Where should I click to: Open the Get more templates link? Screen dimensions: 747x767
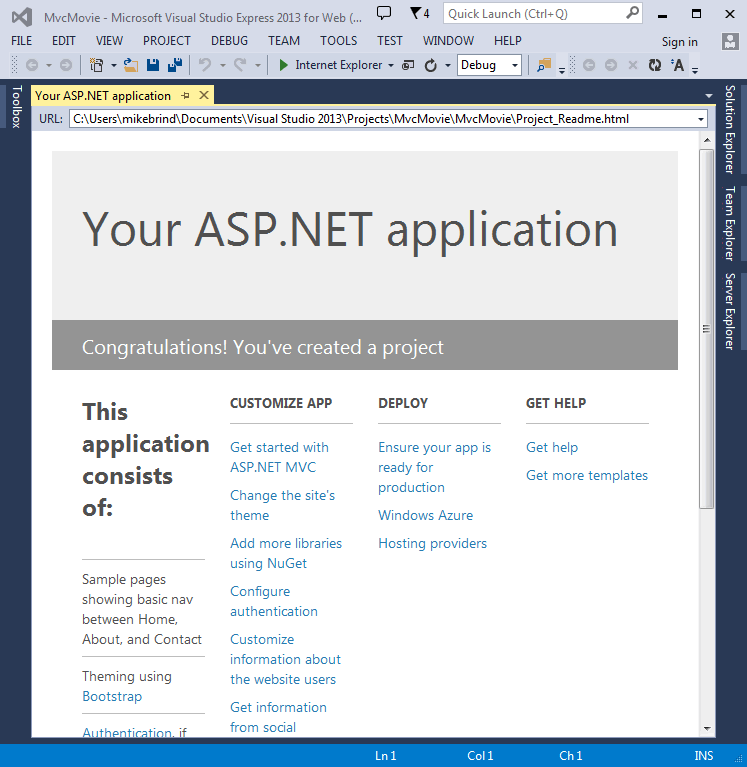[x=587, y=475]
